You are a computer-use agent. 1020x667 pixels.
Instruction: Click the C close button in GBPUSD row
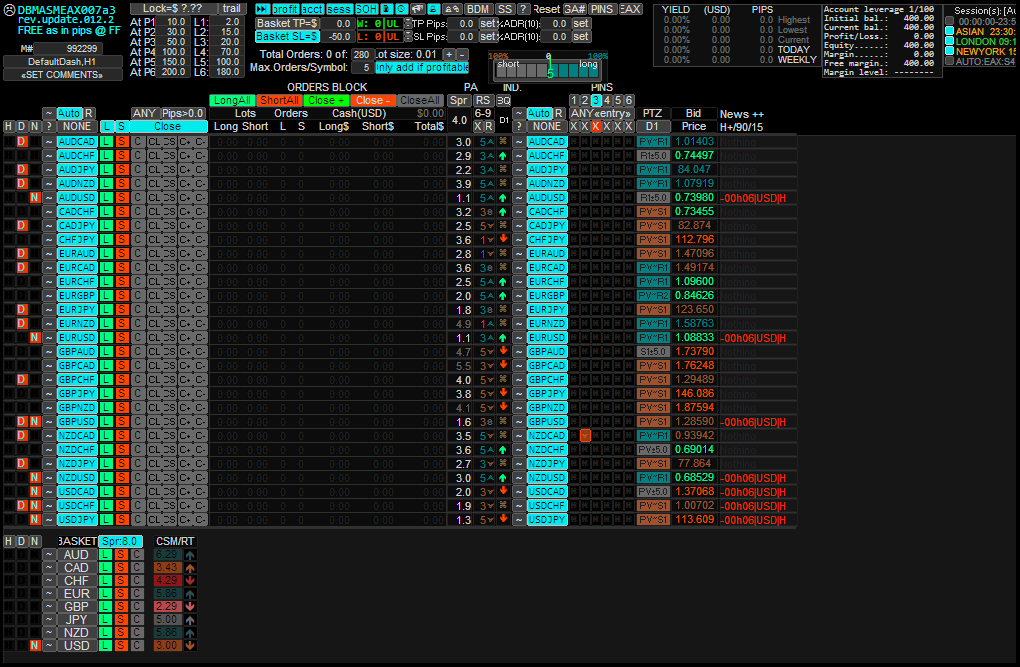[138, 422]
